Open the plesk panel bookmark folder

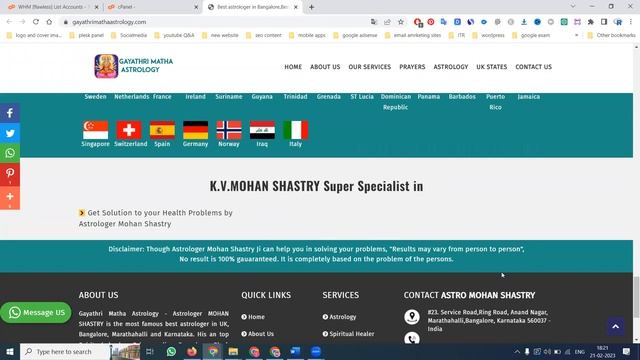pos(87,36)
